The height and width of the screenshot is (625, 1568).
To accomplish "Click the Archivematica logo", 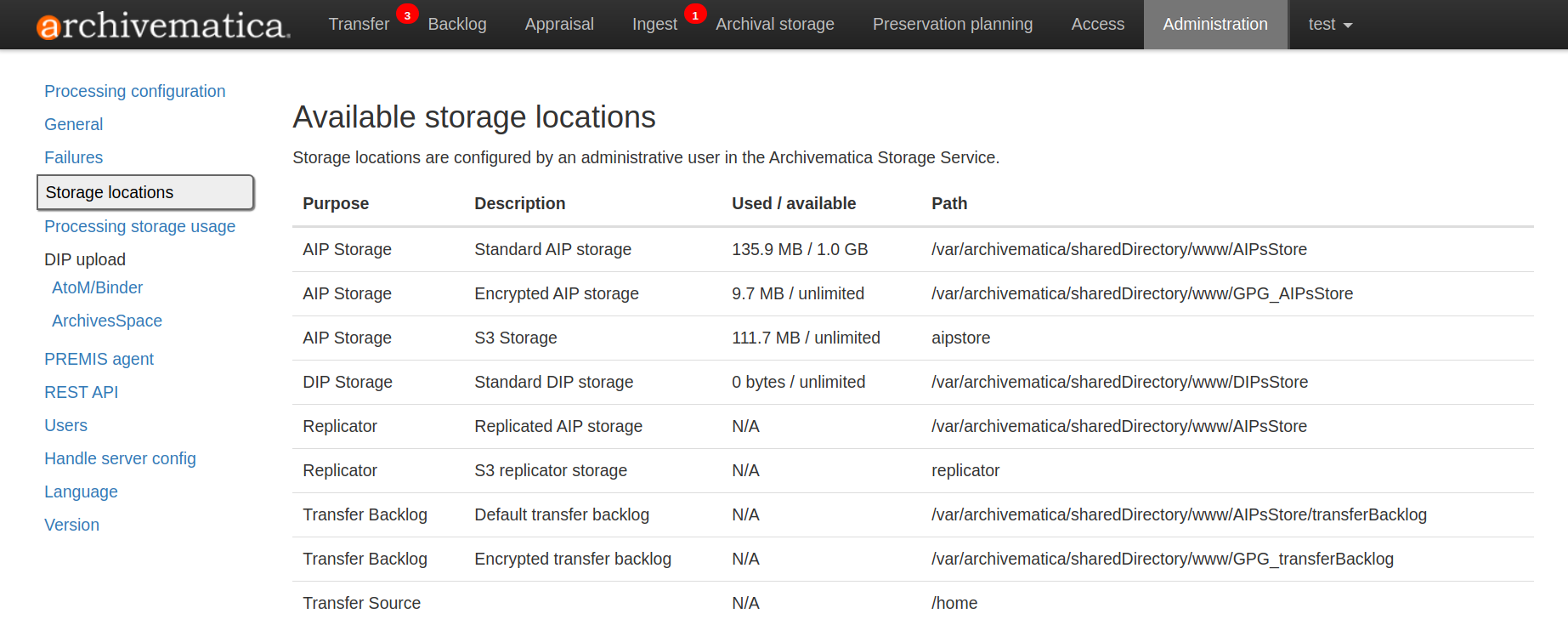I will click(163, 26).
